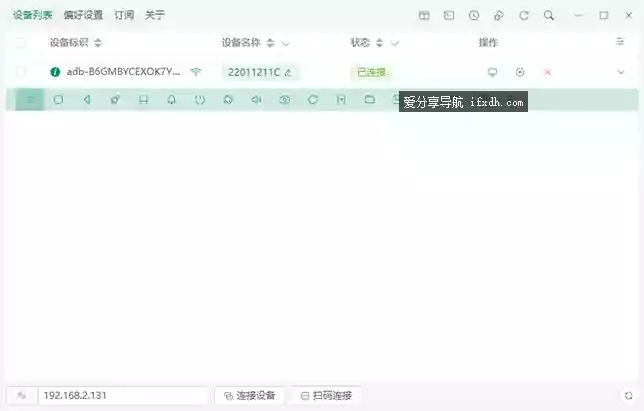This screenshot has width=644, height=411.
Task: Click the device ID text adb-B6GMBYCEXOK7Y...
Action: click(x=123, y=72)
